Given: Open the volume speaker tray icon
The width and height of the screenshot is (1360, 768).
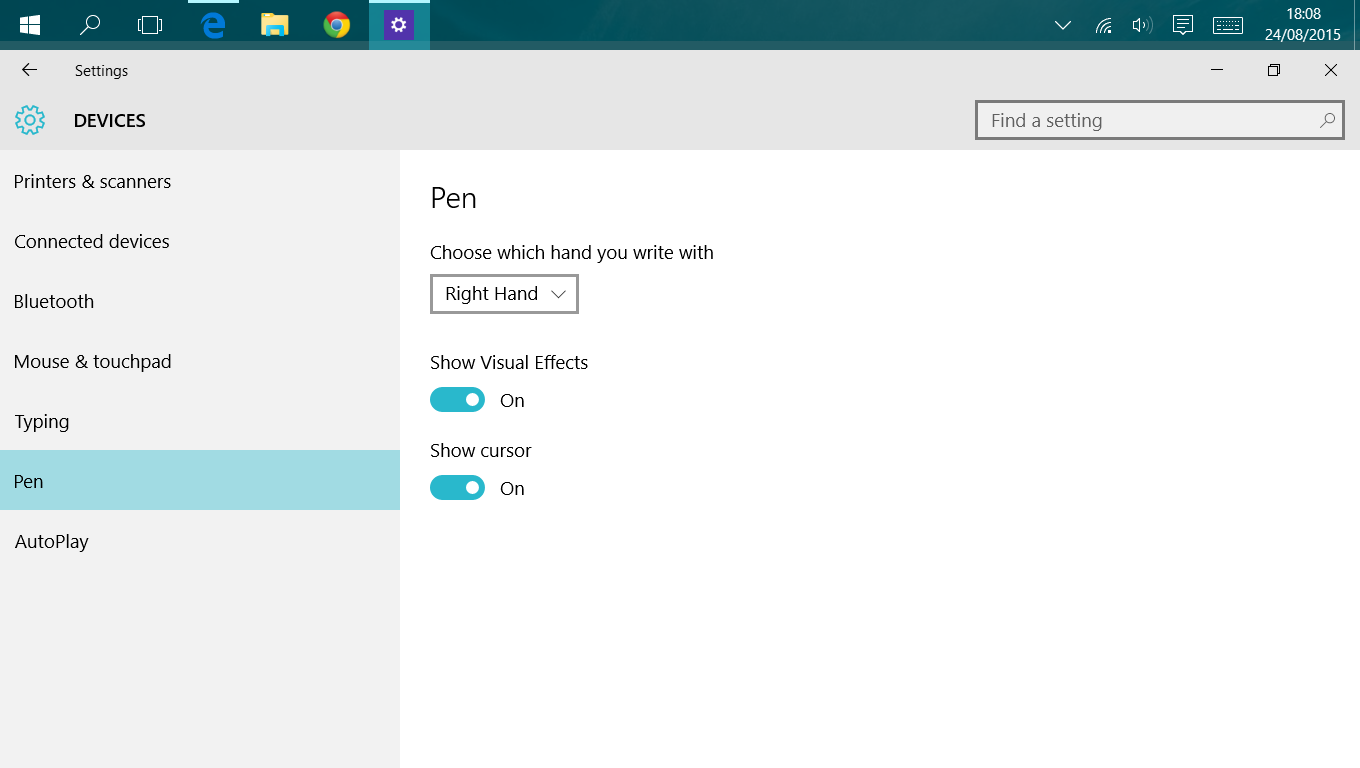Looking at the screenshot, I should 1142,25.
